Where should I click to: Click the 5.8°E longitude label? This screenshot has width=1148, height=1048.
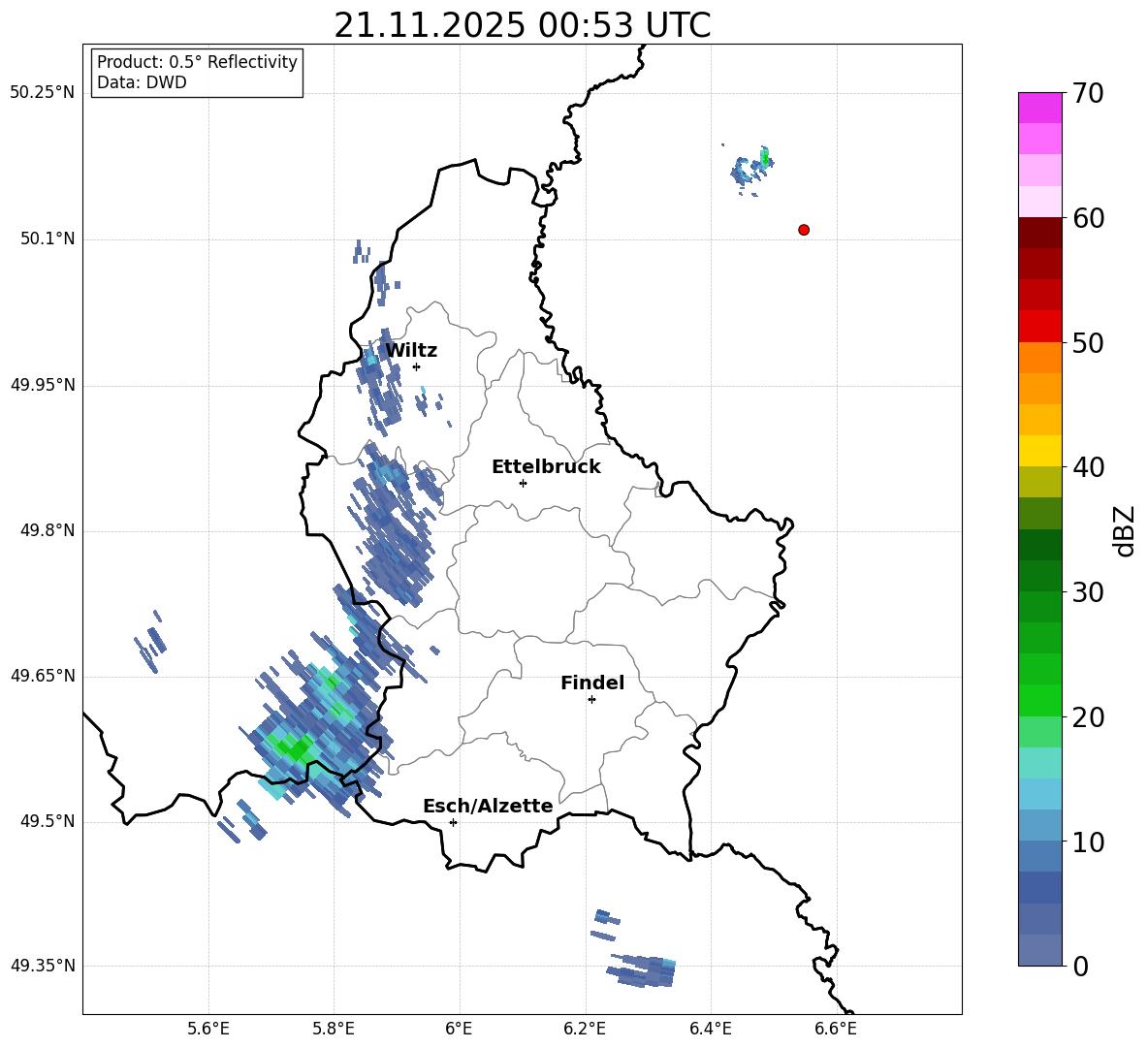pos(334,1029)
